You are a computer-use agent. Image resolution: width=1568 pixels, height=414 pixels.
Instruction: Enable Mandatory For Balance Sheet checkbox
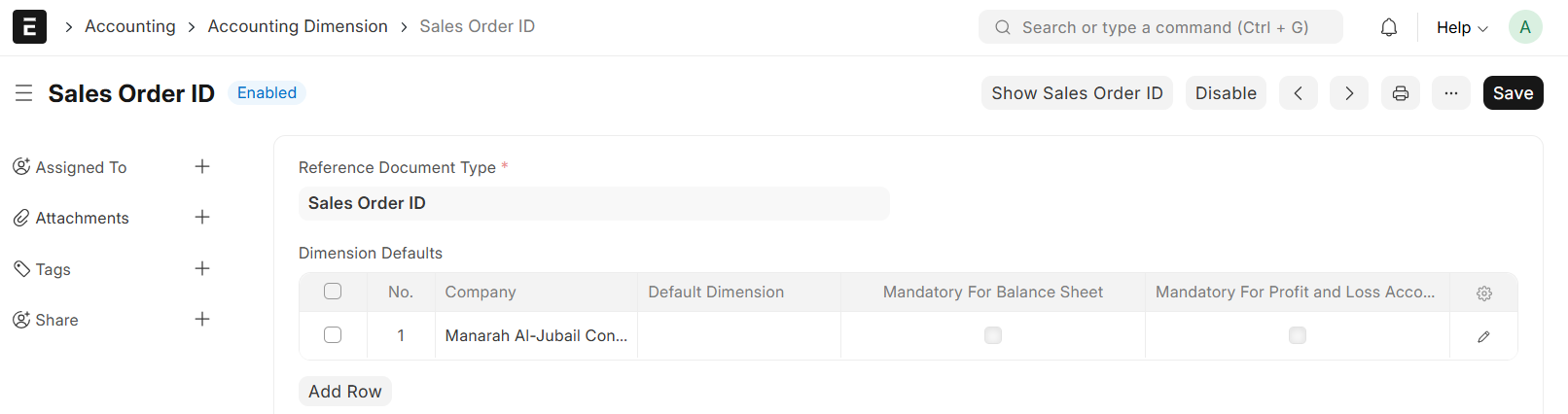pyautogui.click(x=993, y=335)
